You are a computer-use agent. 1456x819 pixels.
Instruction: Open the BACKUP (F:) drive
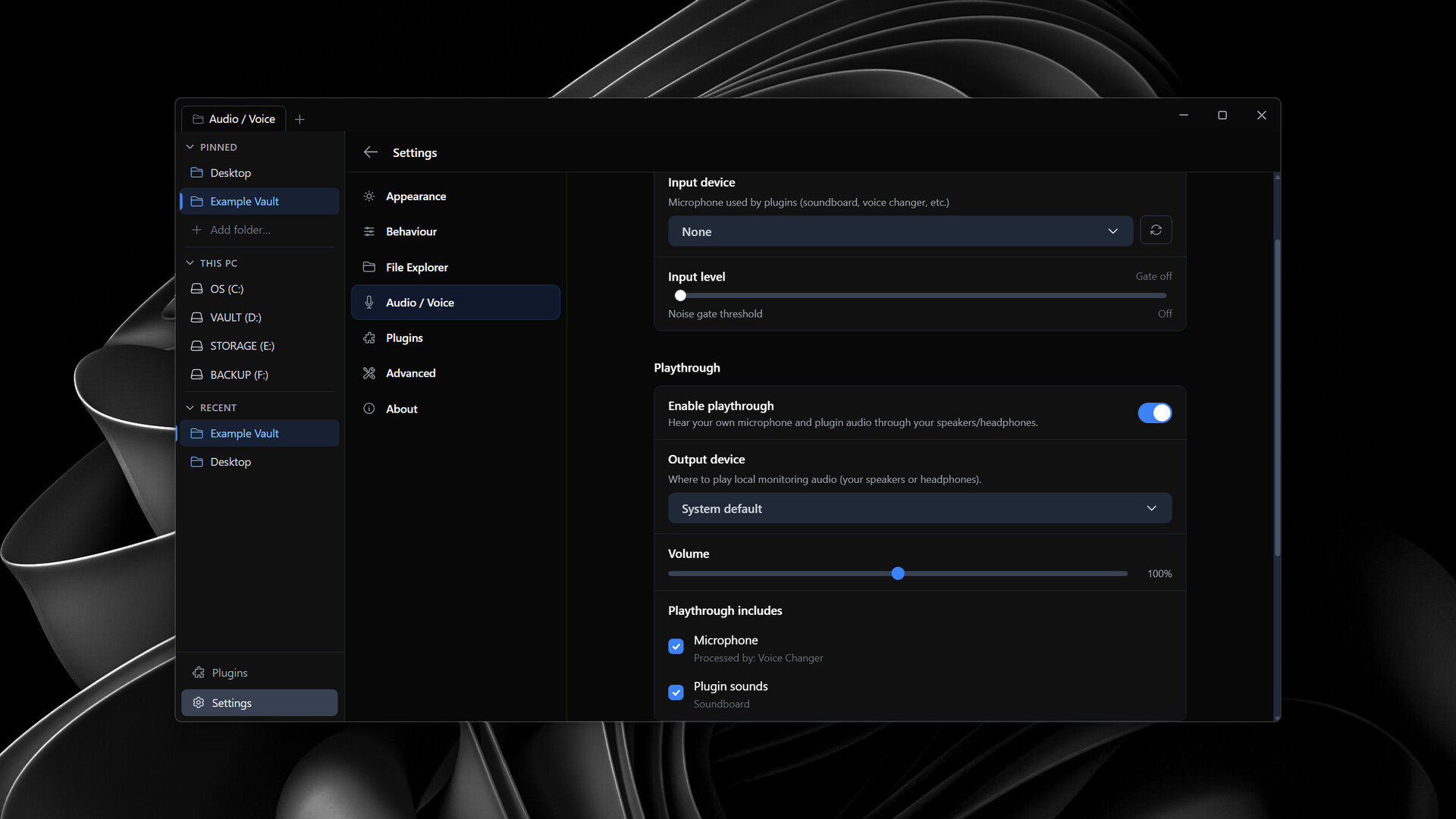pyautogui.click(x=238, y=375)
